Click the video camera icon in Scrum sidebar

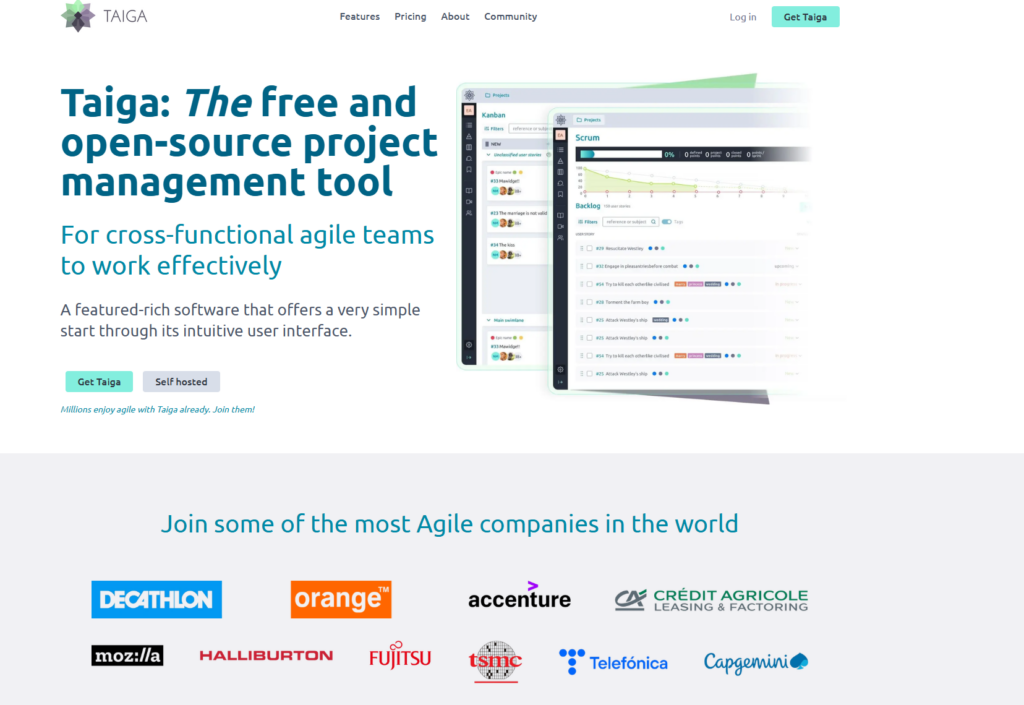point(560,226)
